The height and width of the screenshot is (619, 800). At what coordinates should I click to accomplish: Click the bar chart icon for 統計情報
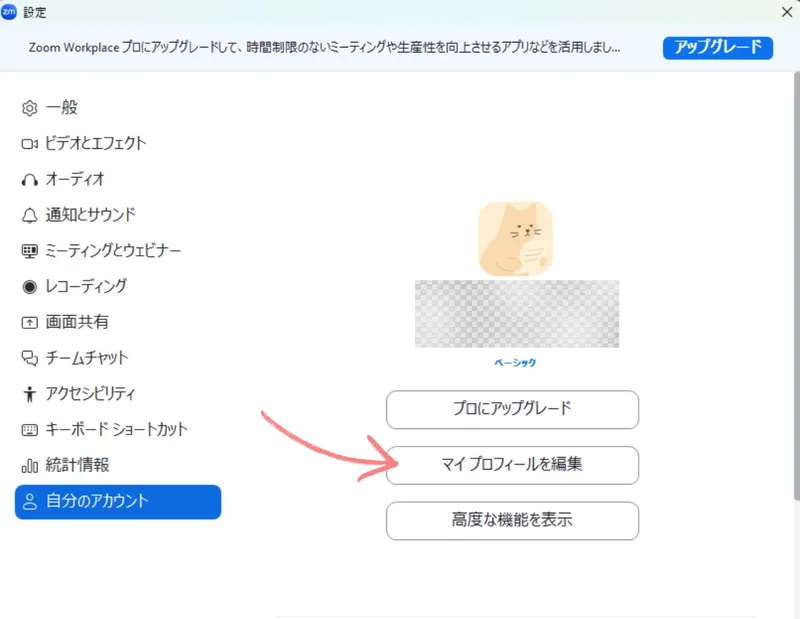(x=29, y=466)
